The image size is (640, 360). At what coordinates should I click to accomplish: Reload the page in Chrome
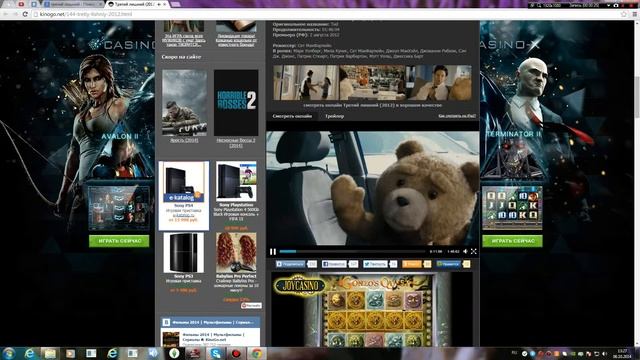[x=25, y=14]
